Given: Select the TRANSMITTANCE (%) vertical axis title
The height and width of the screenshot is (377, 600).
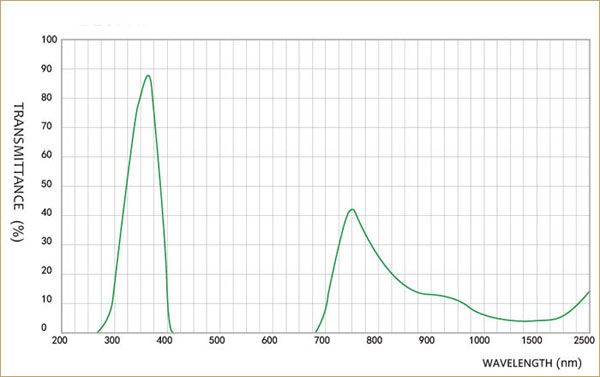Looking at the screenshot, I should tap(18, 172).
